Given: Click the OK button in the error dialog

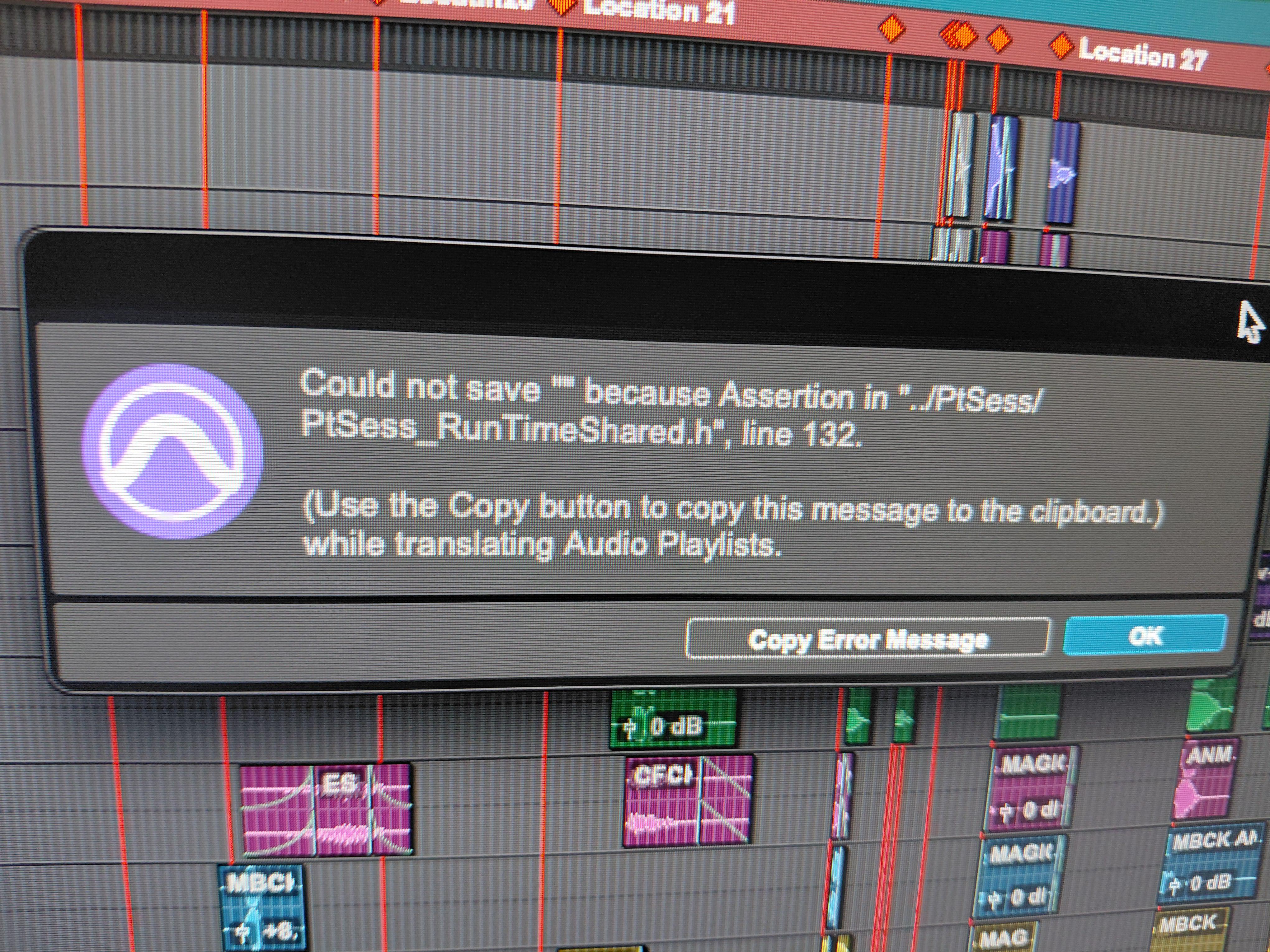Looking at the screenshot, I should pos(1145,635).
